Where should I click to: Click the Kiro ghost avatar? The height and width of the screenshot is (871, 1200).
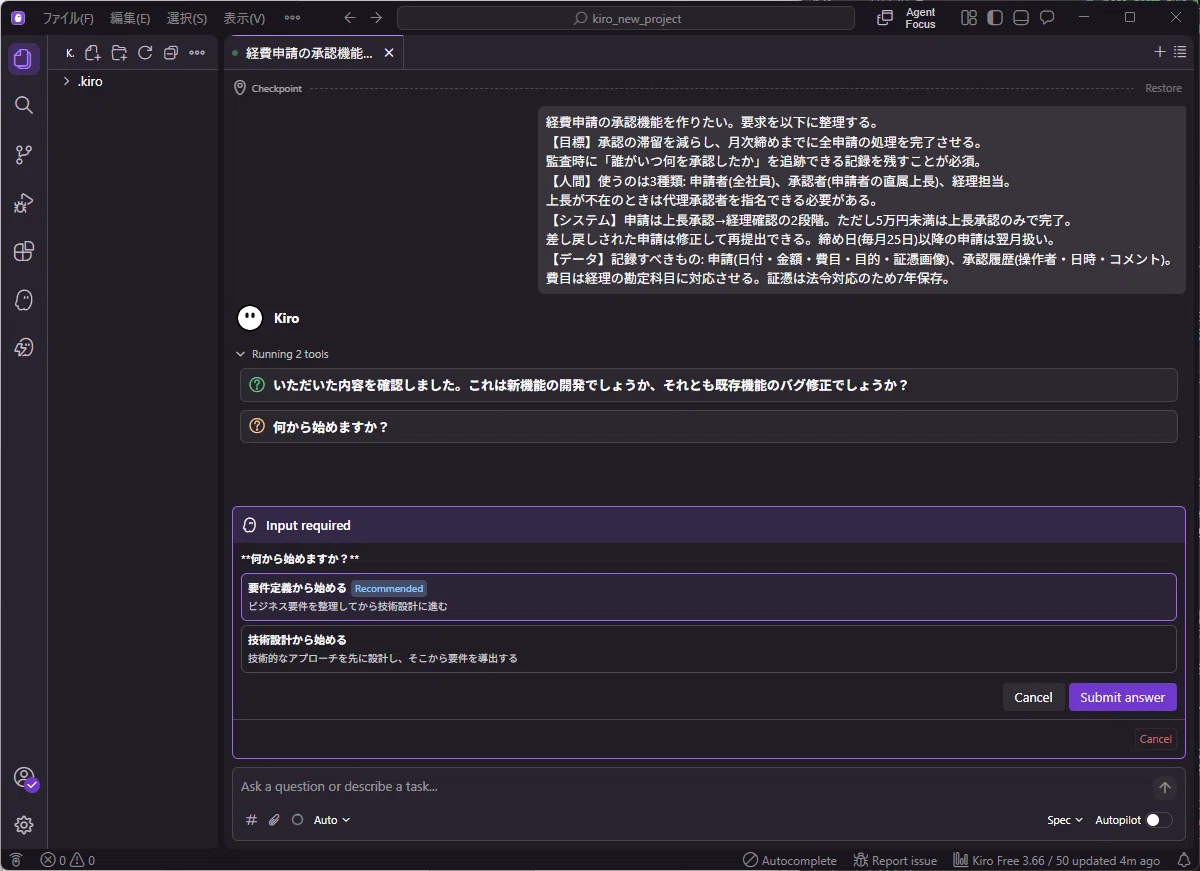[x=250, y=318]
